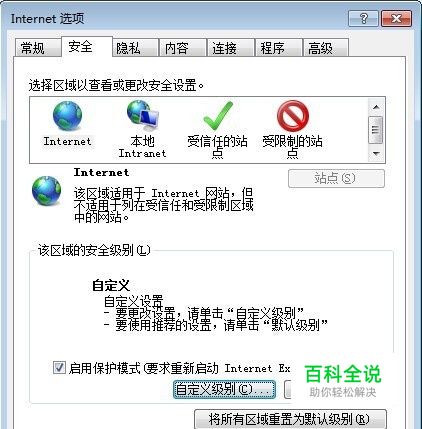Click the zone list scrollbar thumb

tap(376, 130)
